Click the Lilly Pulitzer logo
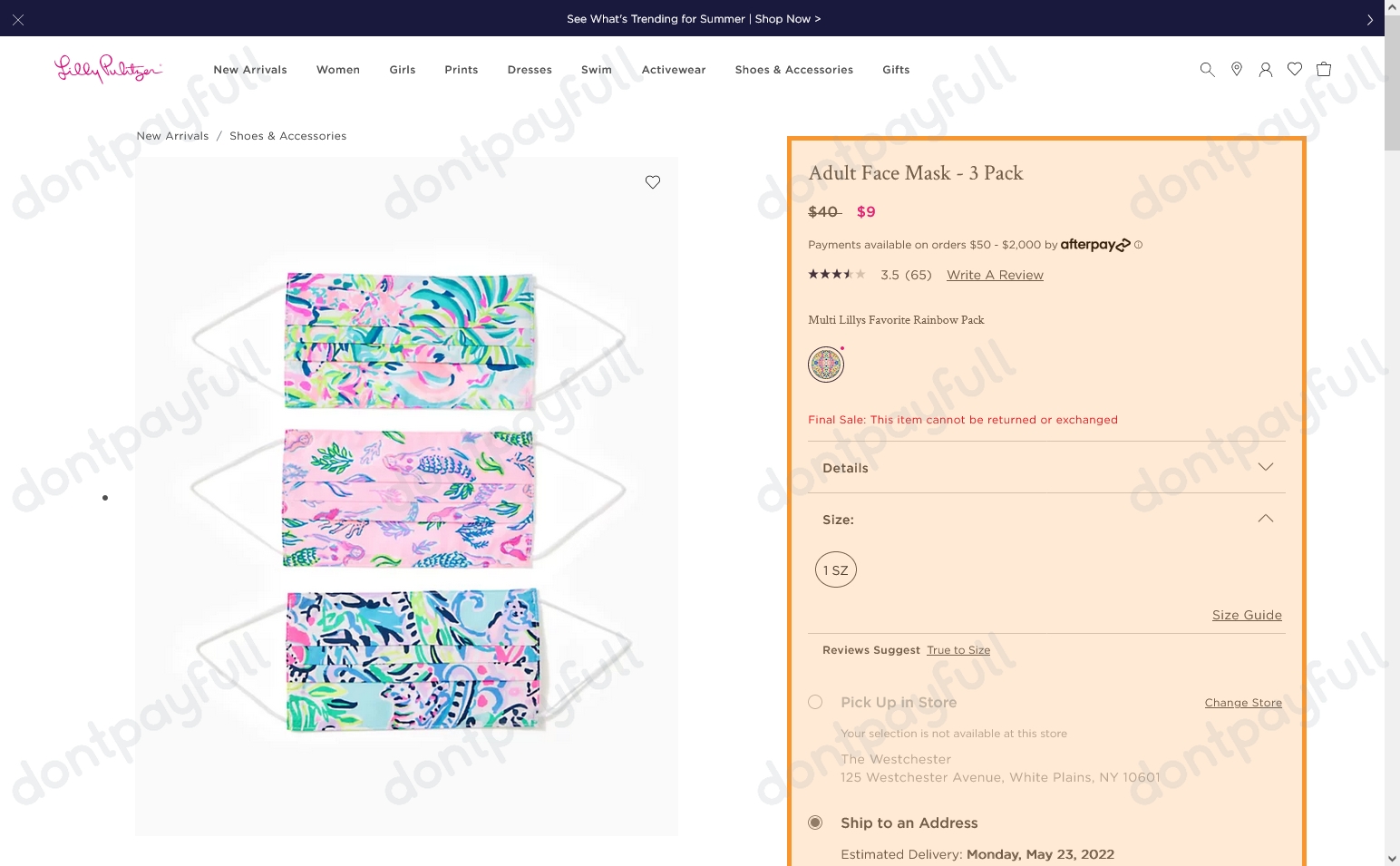Screen dimensions: 1400x866 [x=108, y=69]
